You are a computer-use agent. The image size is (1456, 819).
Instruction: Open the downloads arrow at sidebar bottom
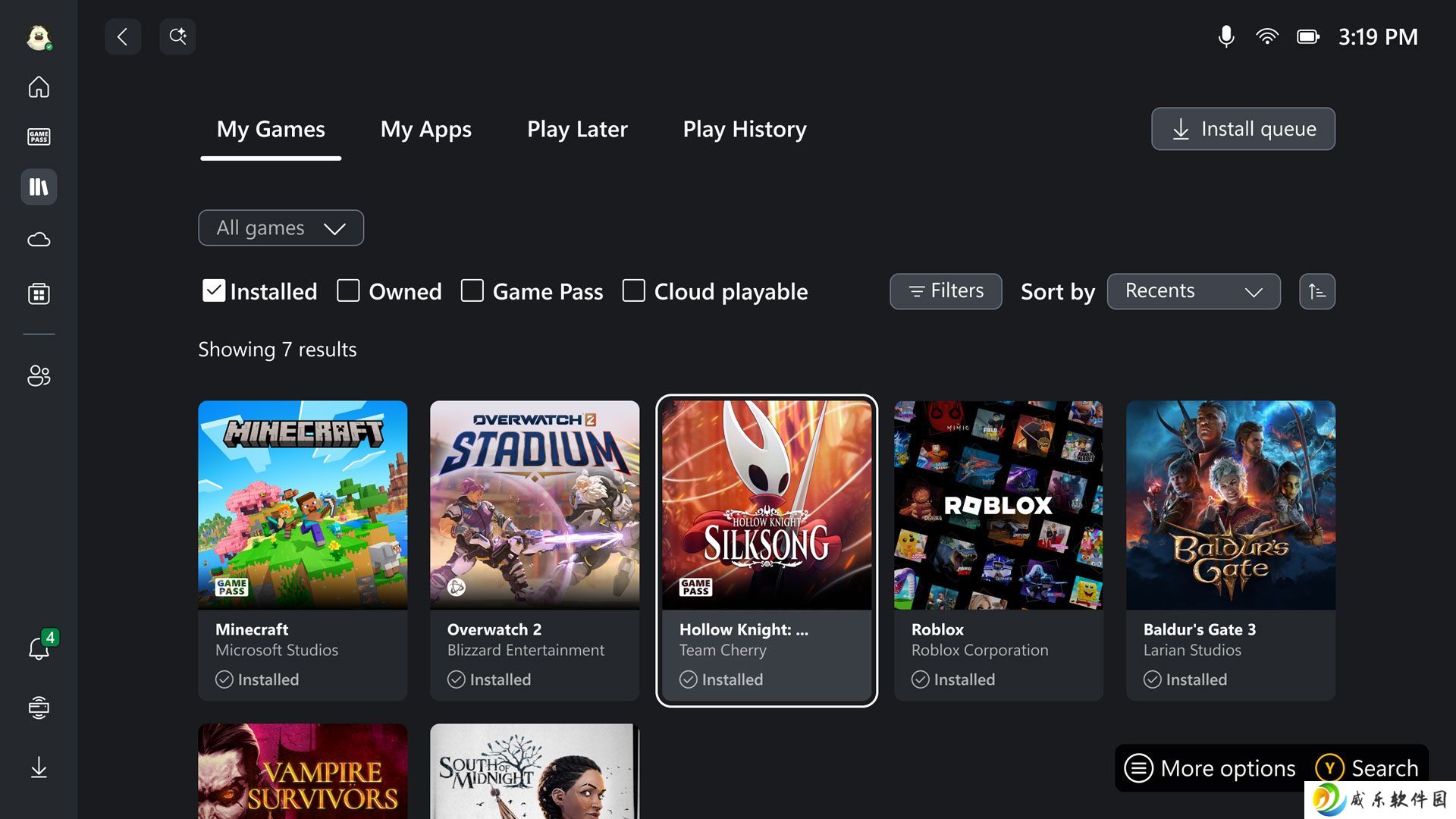point(39,767)
